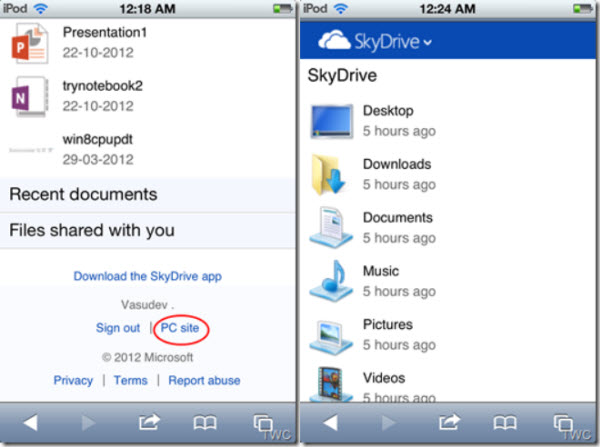Open the Music folder icon
Screen dimensions: 600x447
331,281
